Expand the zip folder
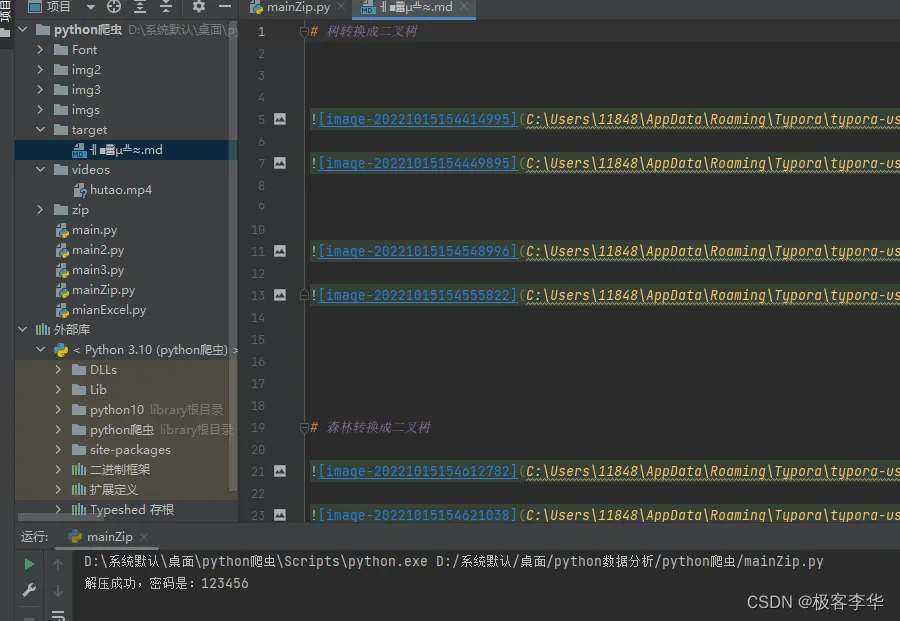Viewport: 900px width, 621px height. click(40, 210)
